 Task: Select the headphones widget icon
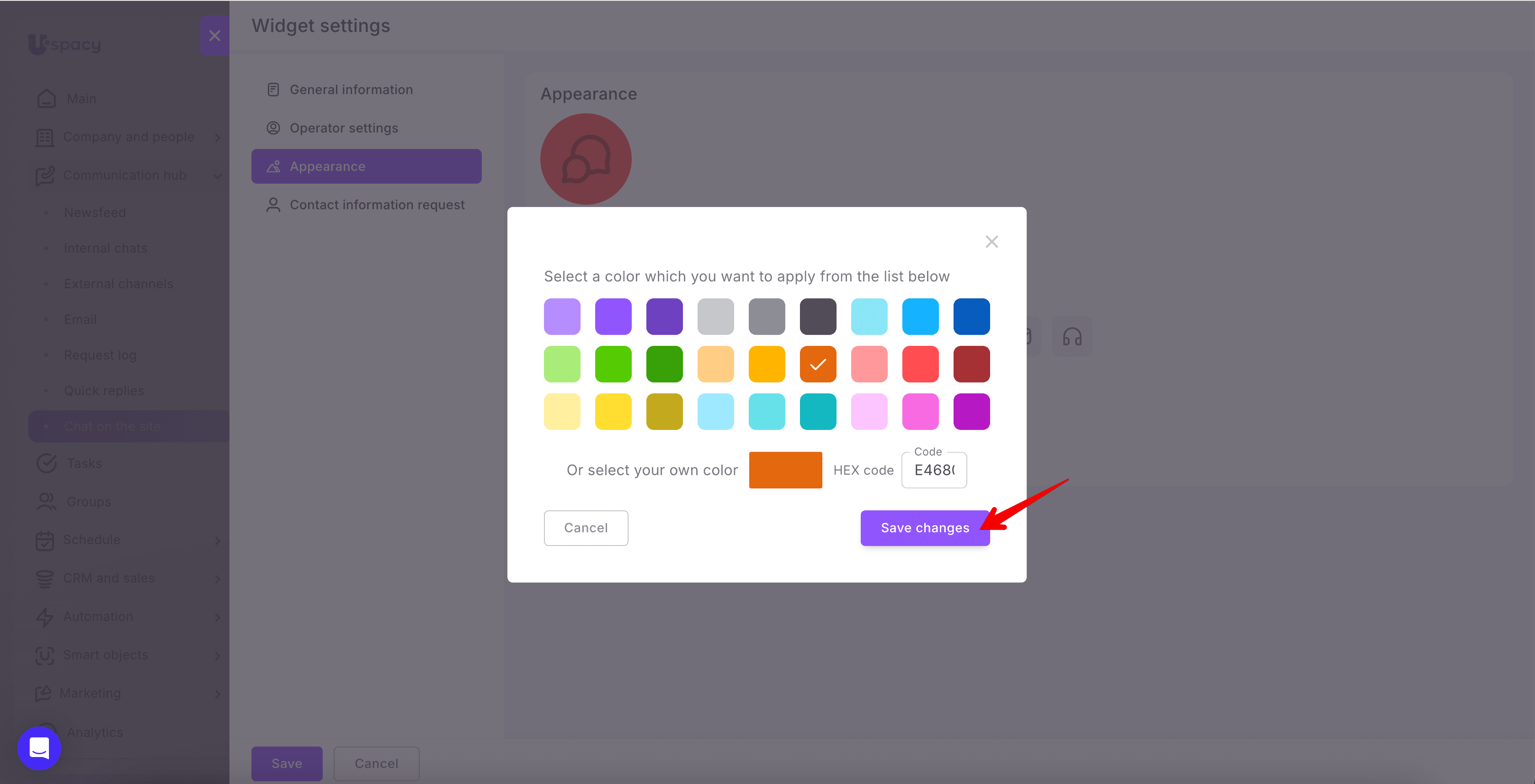1072,337
